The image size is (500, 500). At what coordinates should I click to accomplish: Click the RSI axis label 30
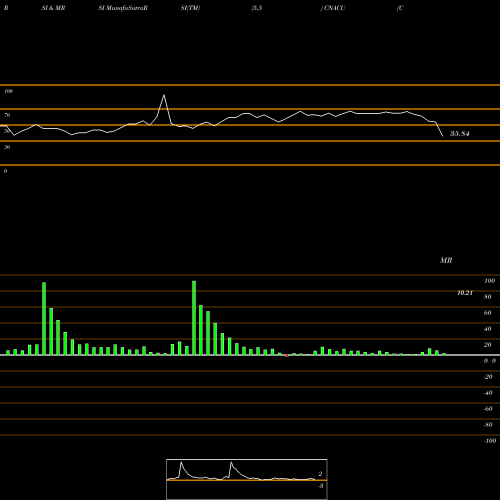7,147
